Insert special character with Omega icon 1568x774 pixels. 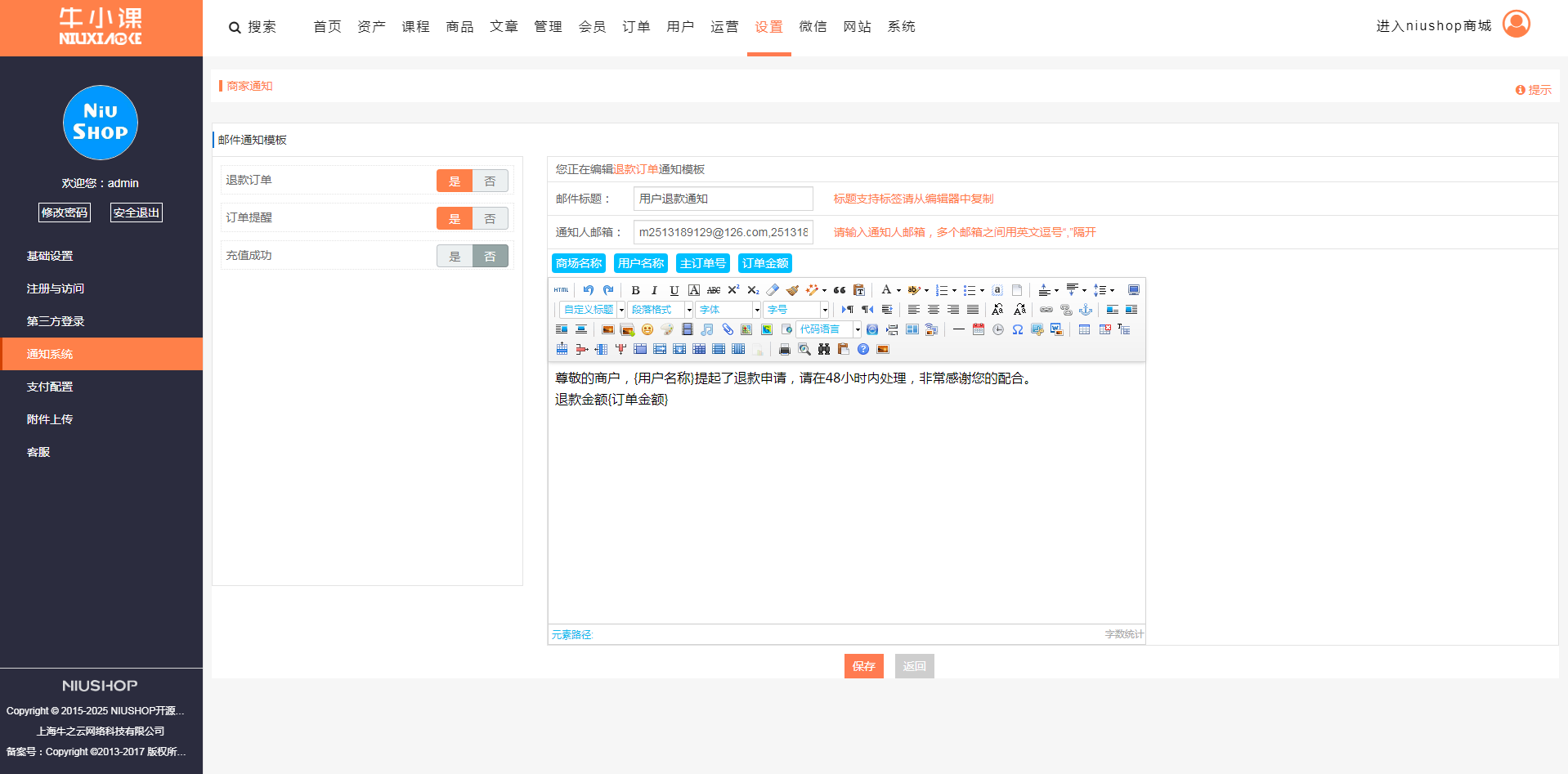coord(1018,329)
